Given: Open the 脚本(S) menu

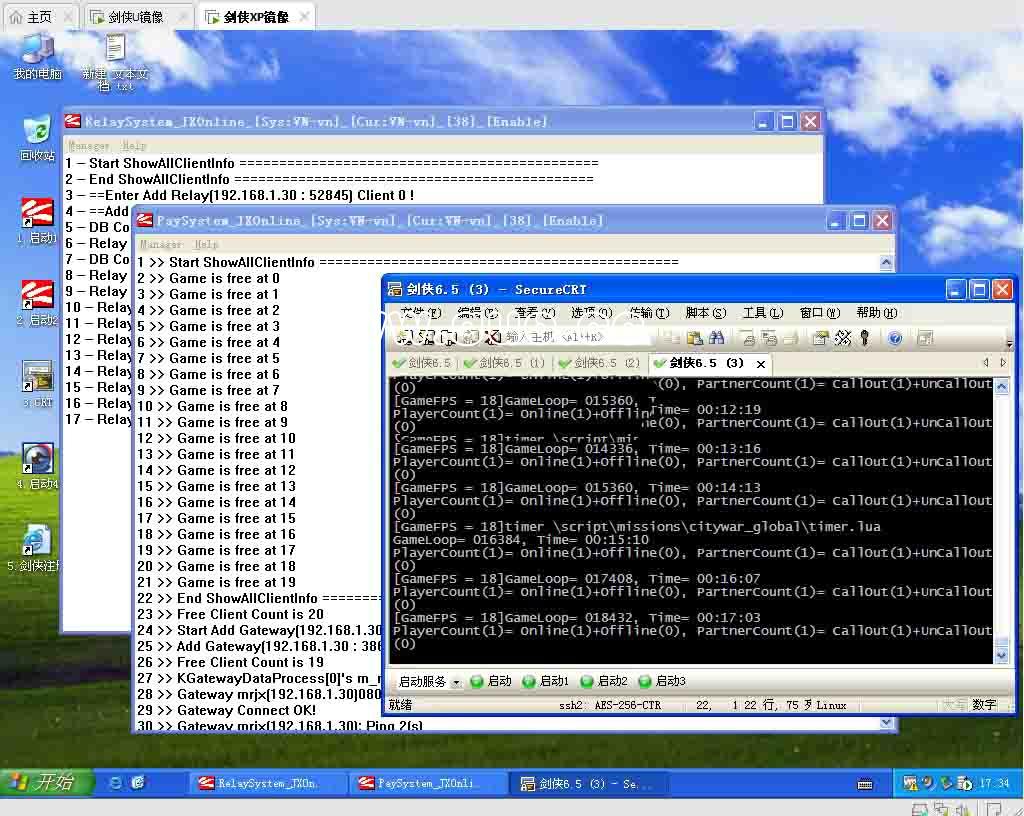Looking at the screenshot, I should 705,313.
